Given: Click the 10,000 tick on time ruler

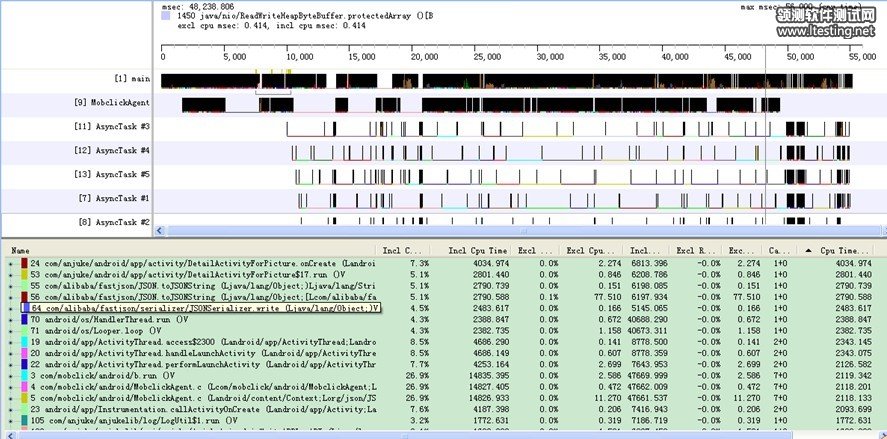Looking at the screenshot, I should (300, 57).
